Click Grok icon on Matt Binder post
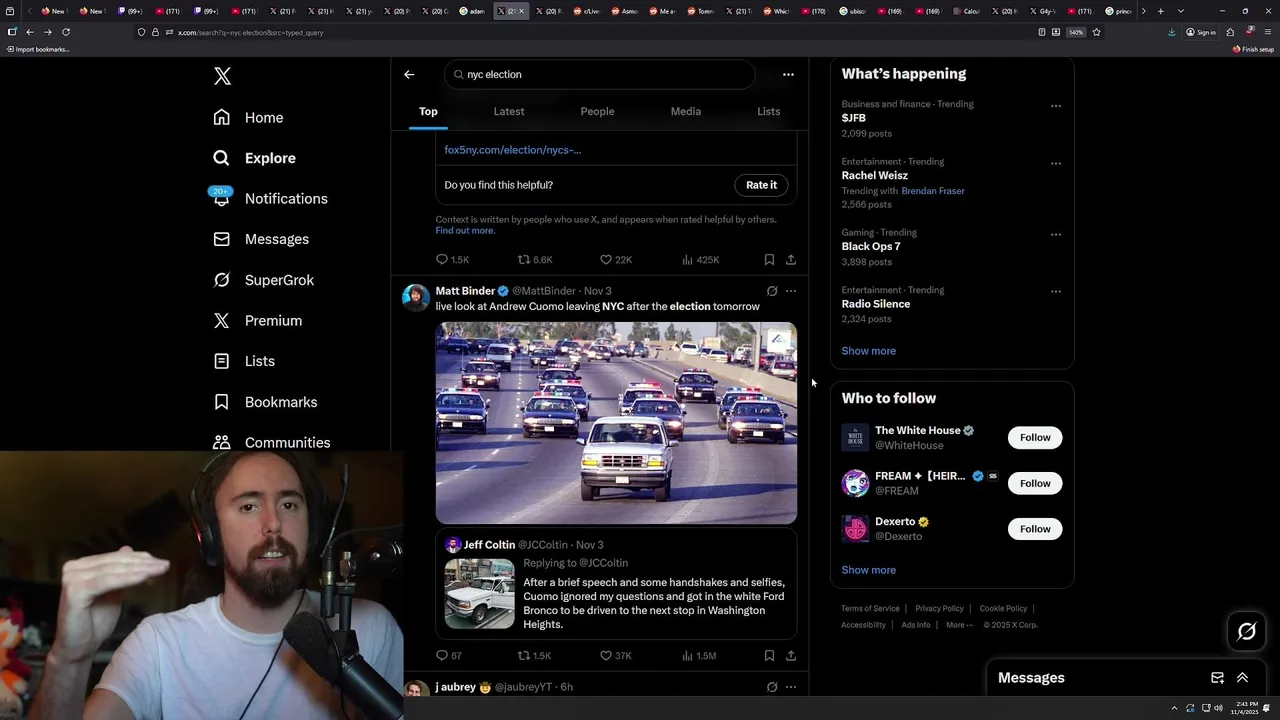 coord(771,291)
